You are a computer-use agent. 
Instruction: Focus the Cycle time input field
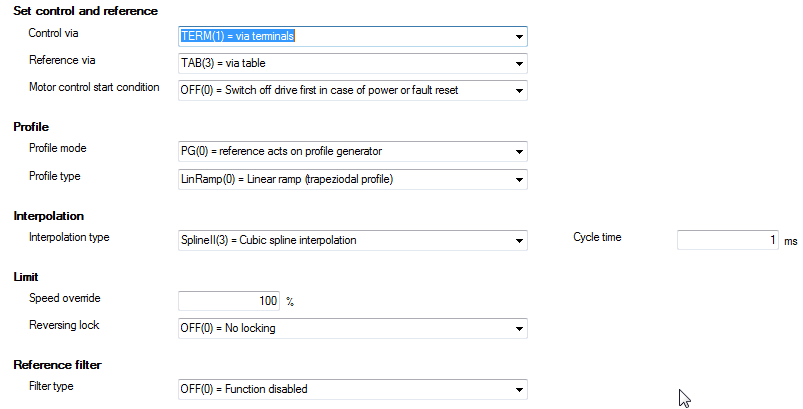(x=726, y=241)
